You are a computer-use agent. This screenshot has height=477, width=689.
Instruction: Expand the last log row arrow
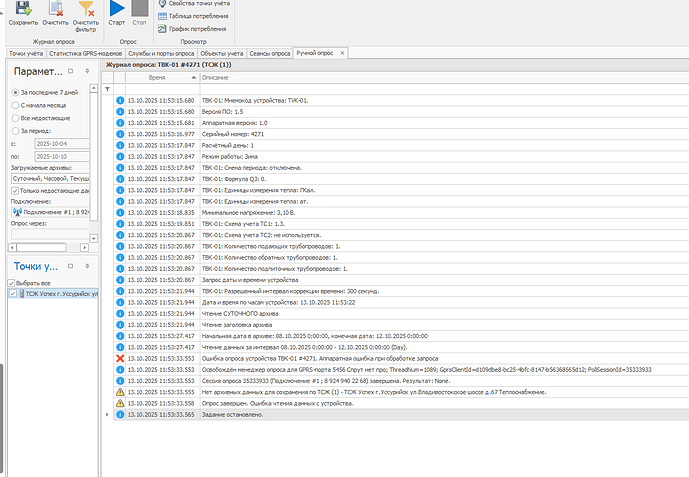point(107,415)
